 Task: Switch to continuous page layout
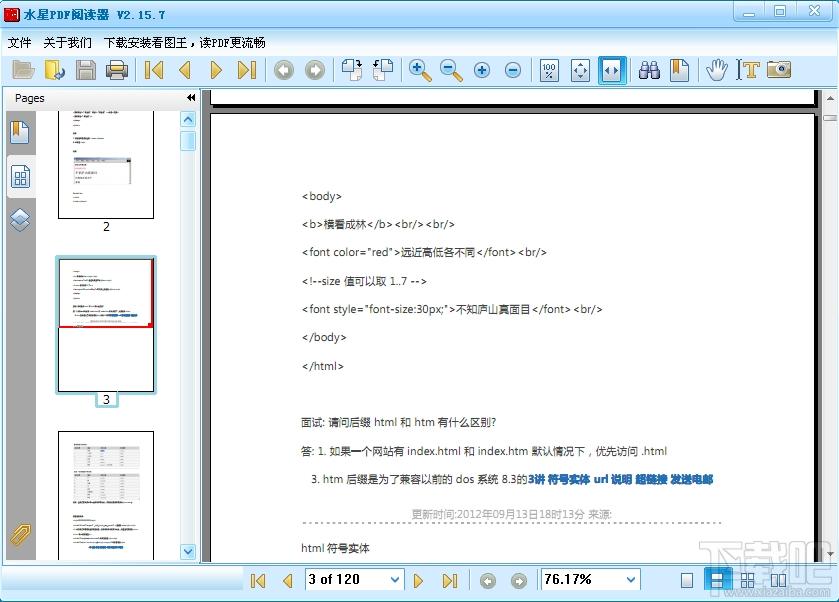point(717,580)
